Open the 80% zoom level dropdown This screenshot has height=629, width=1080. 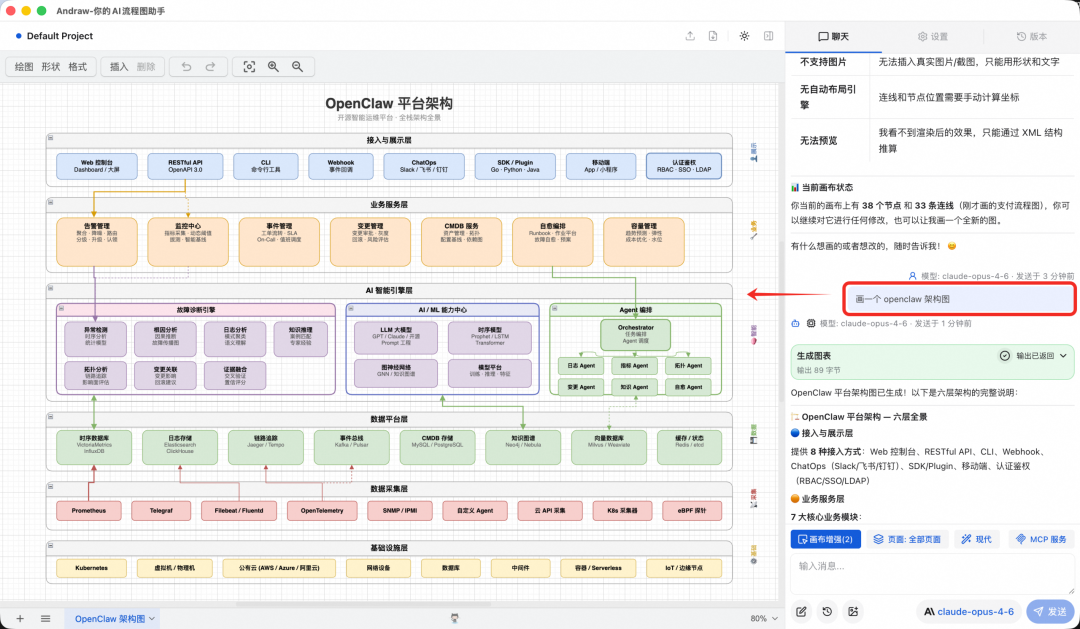pyautogui.click(x=764, y=619)
